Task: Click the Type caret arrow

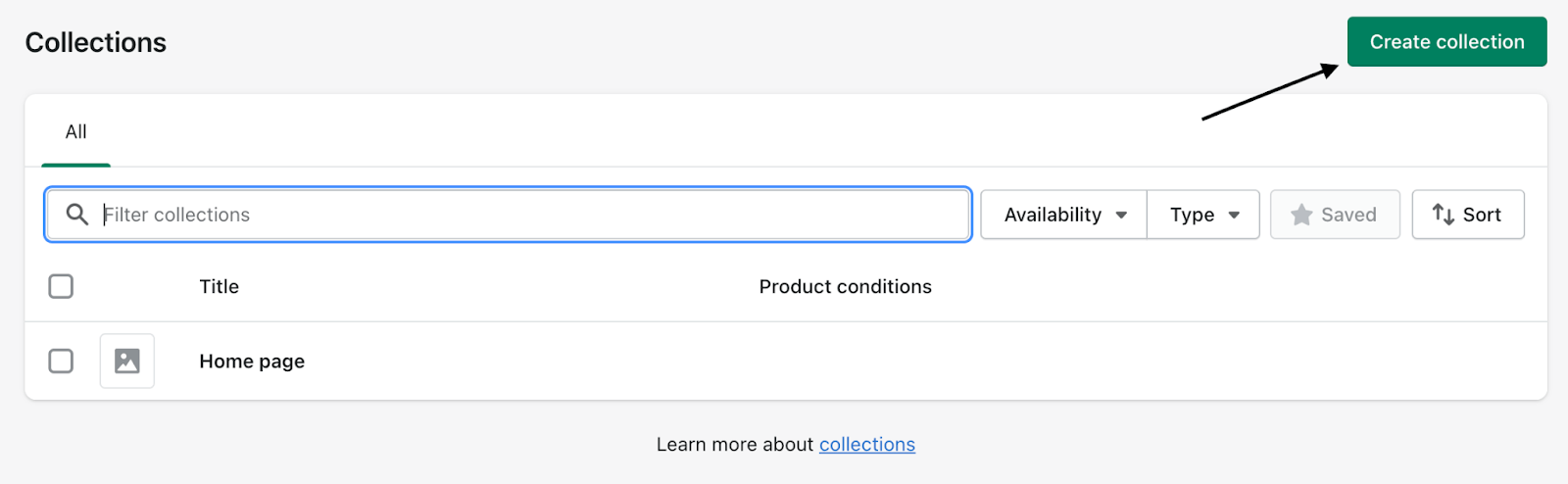Action: (x=1234, y=215)
